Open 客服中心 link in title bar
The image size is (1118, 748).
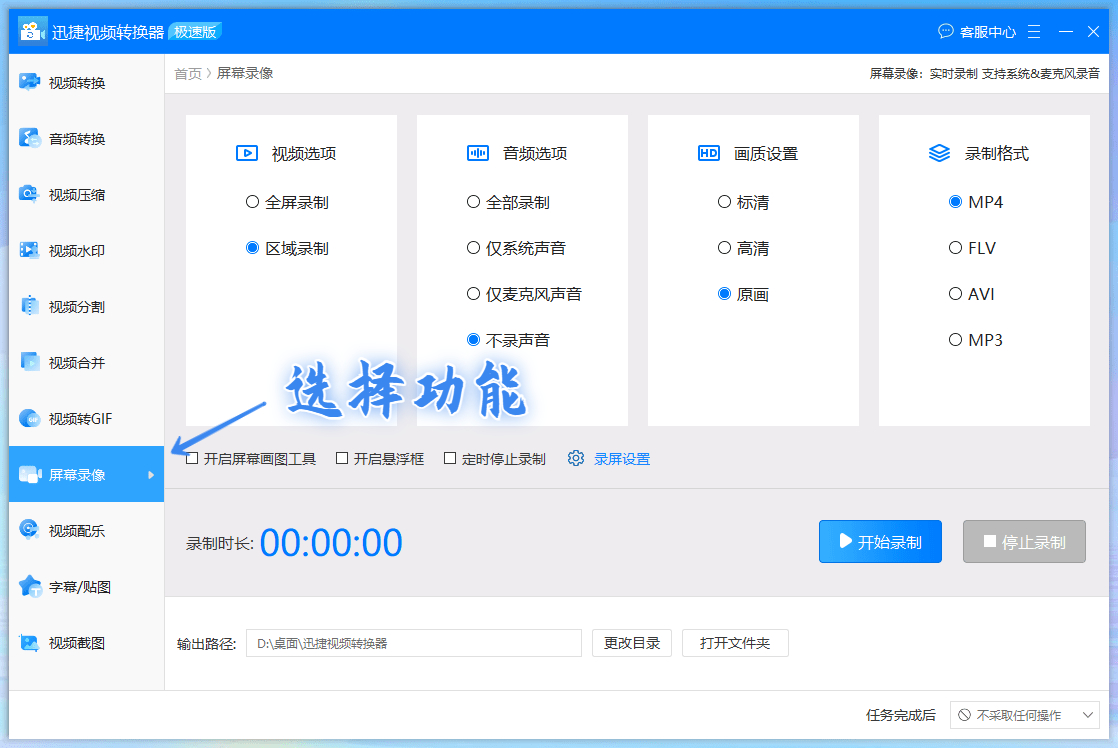988,32
